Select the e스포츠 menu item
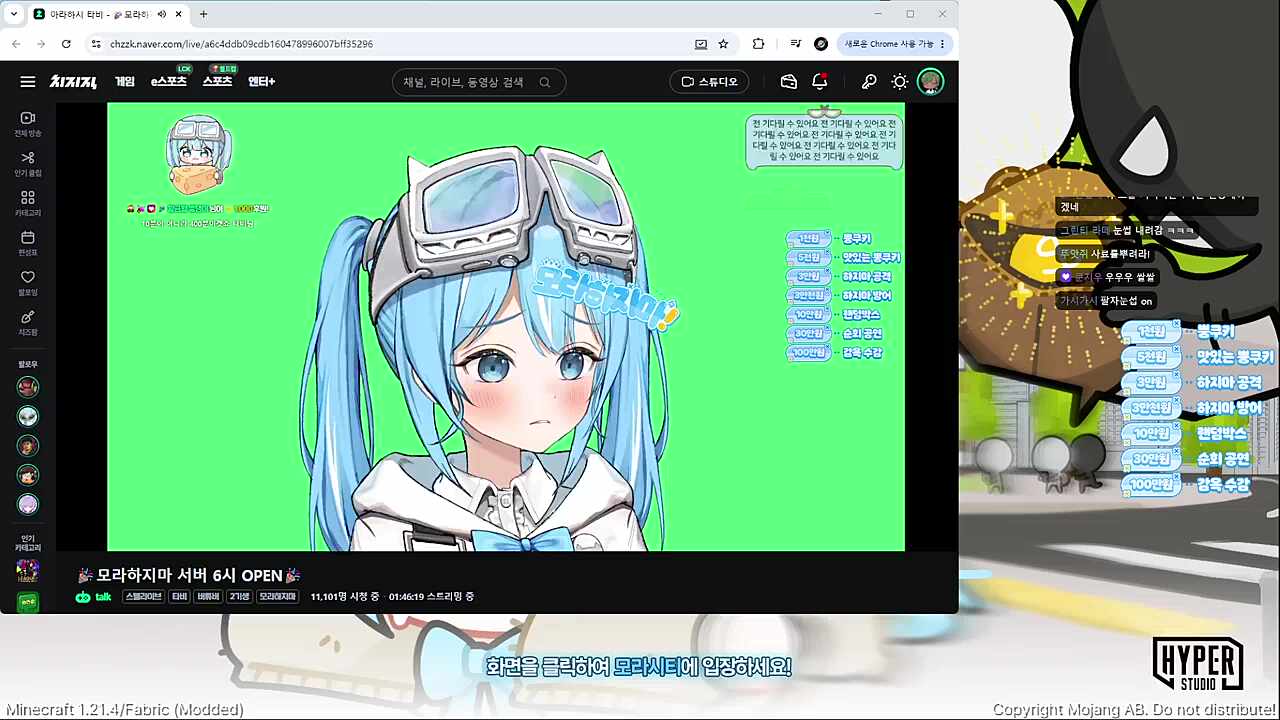The width and height of the screenshot is (1280, 720). click(x=169, y=82)
